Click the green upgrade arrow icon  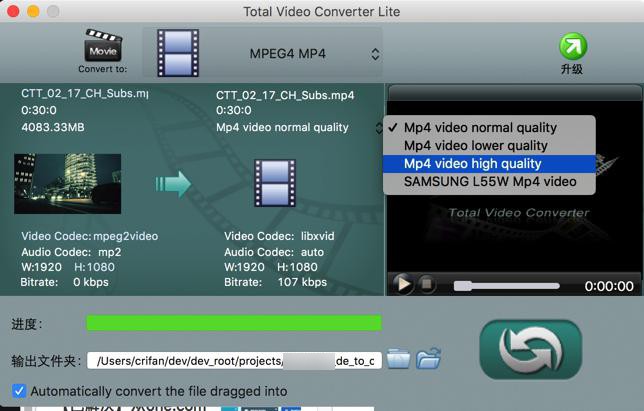point(573,46)
